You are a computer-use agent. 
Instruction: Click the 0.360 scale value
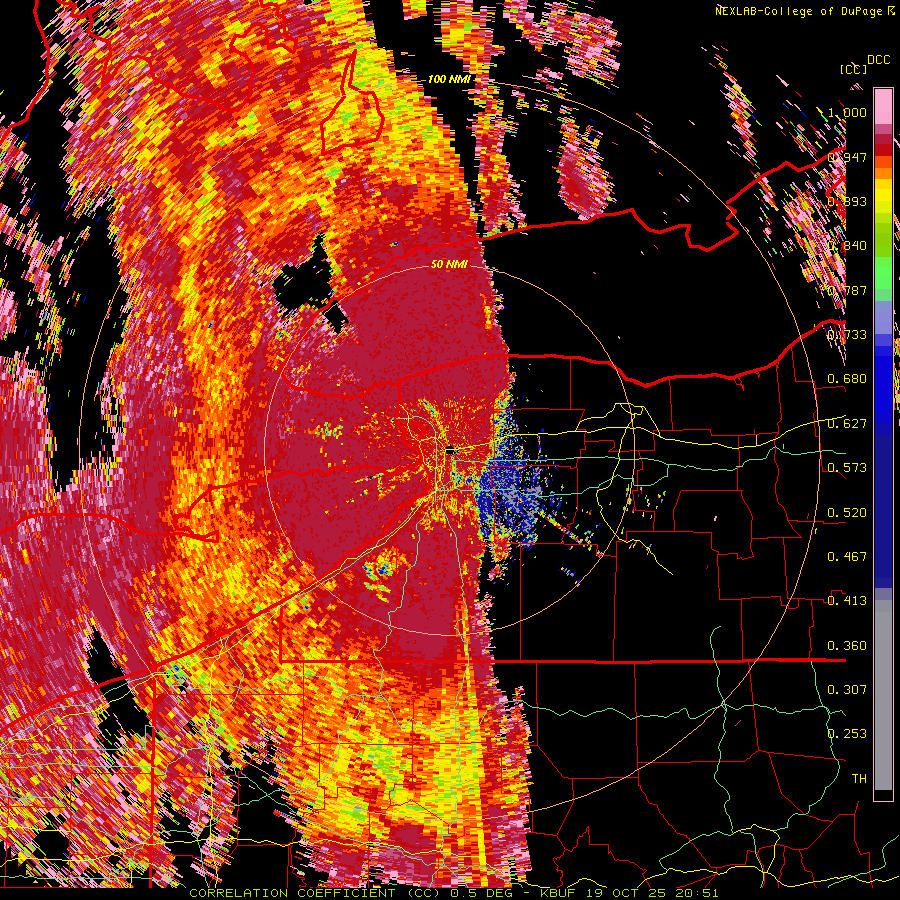point(847,646)
